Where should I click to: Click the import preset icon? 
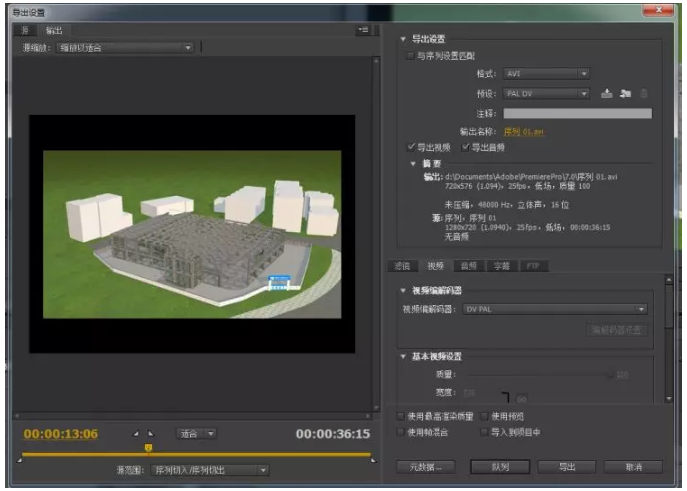[x=625, y=94]
